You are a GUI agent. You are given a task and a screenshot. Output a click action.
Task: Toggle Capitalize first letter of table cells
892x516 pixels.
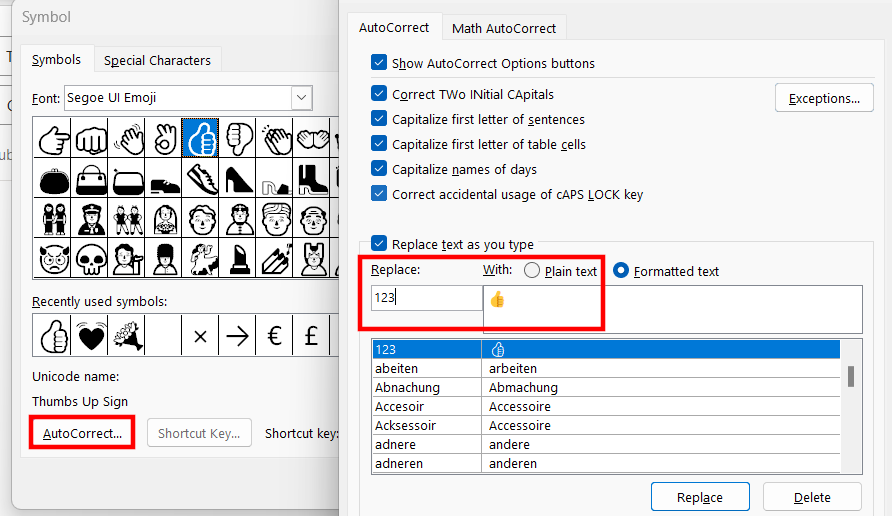[379, 143]
